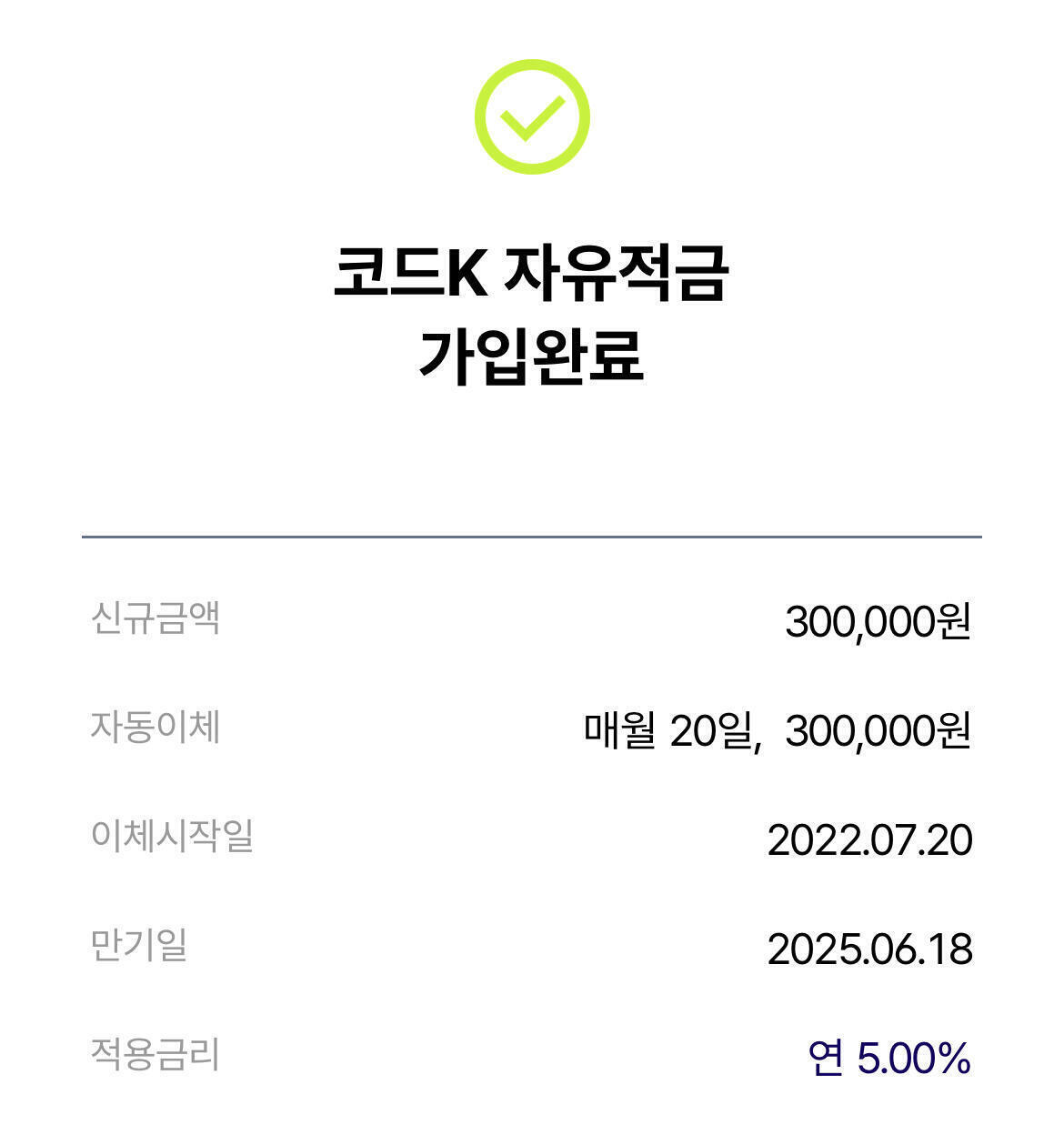Click the 신규금액 label
Viewport: 1064px width, 1125px height.
coord(156,618)
